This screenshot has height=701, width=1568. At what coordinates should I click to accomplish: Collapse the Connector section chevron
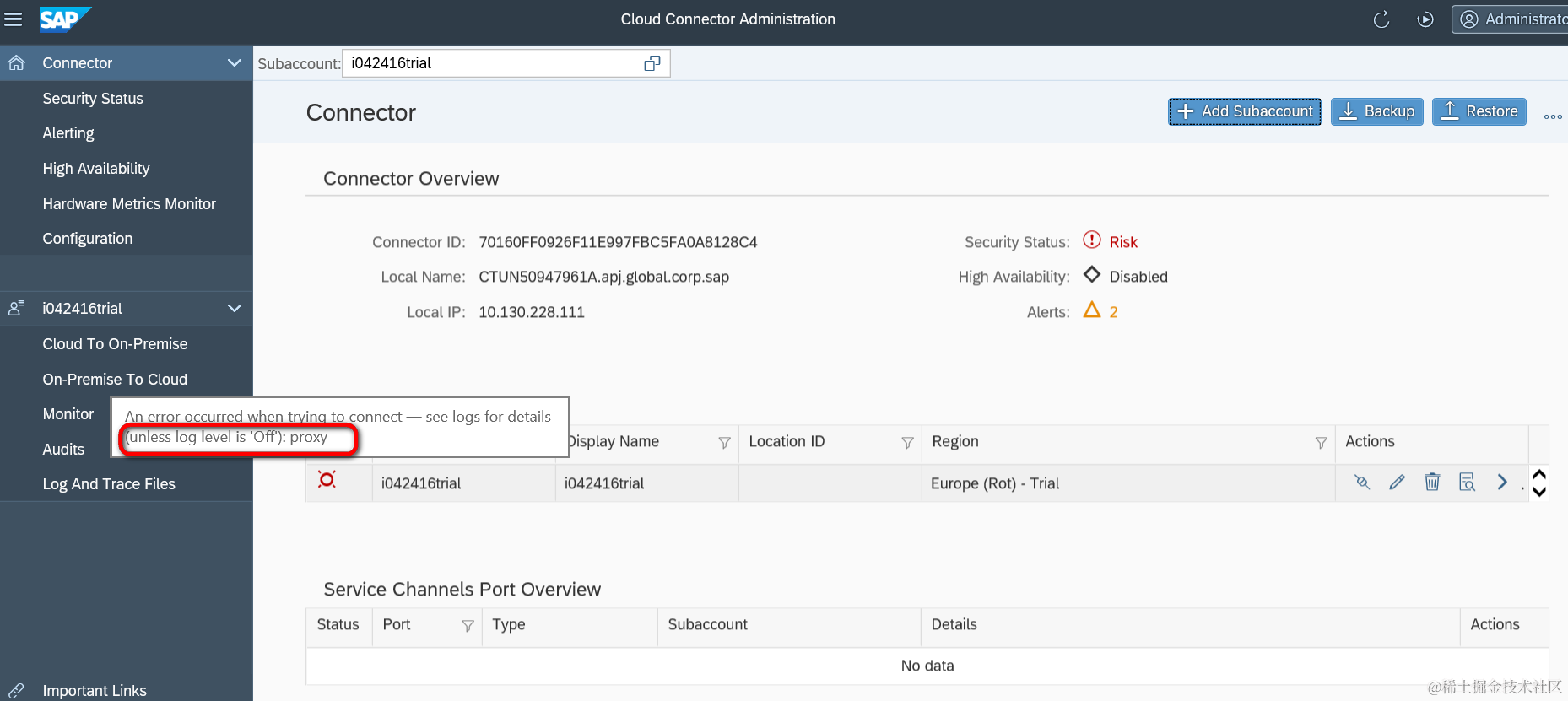pyautogui.click(x=235, y=63)
